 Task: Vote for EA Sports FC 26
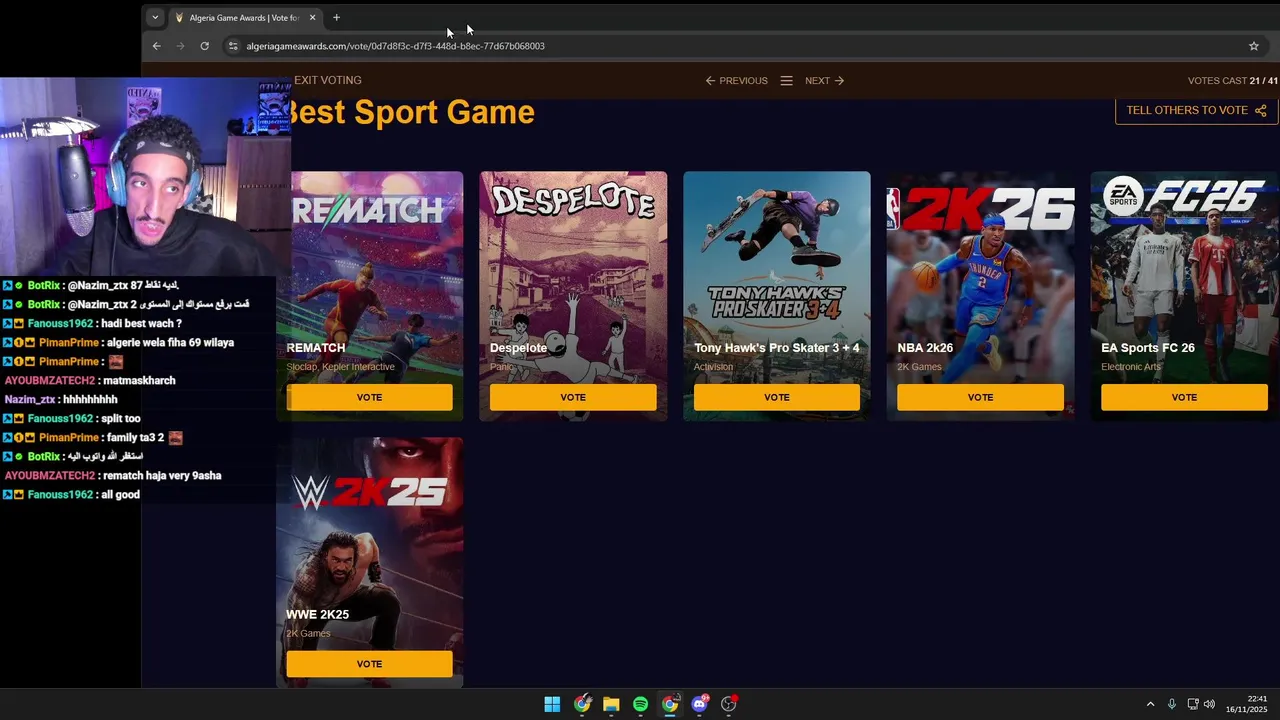1184,397
